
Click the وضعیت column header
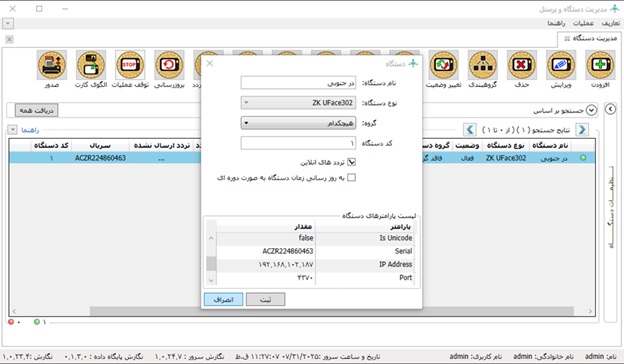(467, 146)
